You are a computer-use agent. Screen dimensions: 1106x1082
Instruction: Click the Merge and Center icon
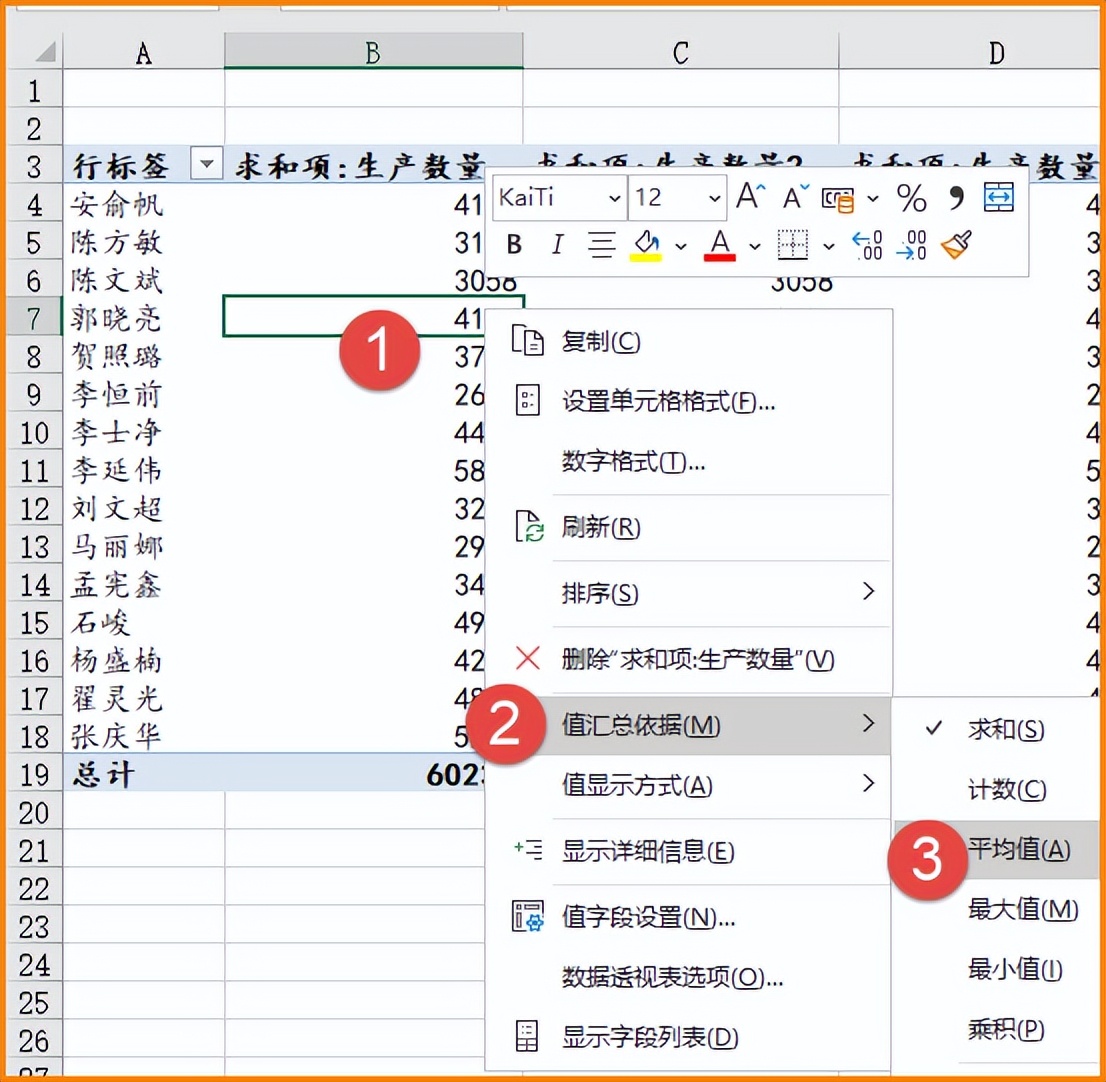click(x=997, y=198)
